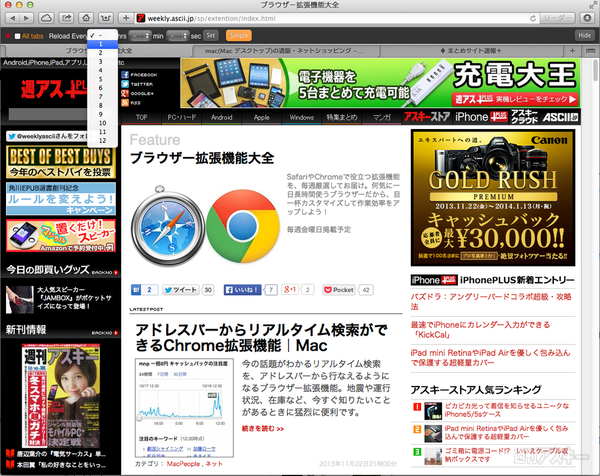Click the site favicon in the address bar

141,18
